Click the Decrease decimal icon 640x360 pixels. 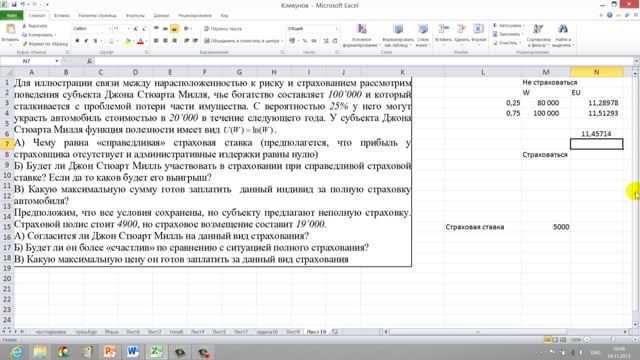(335, 41)
